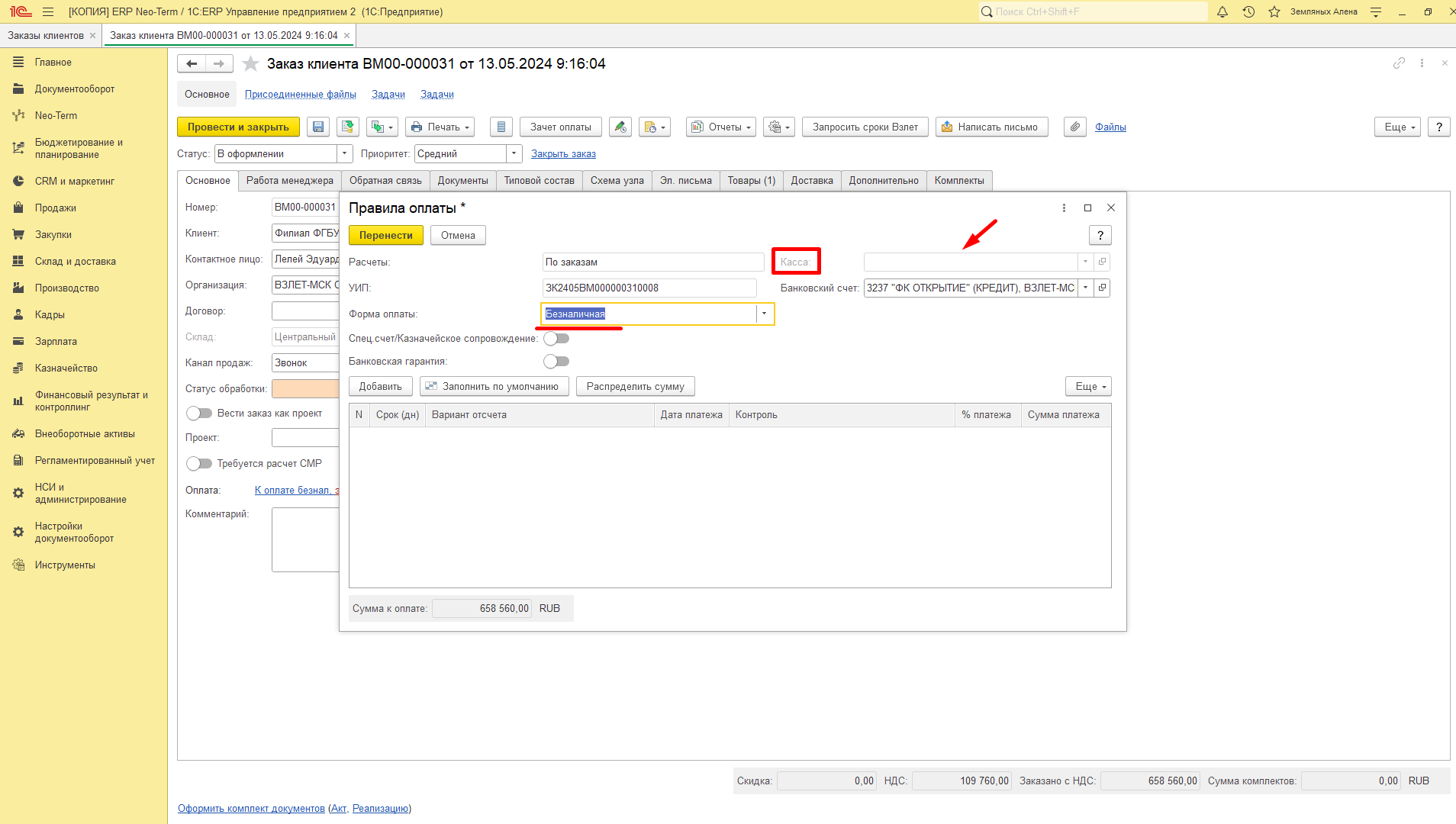
Task: Click the three-dot menu of payment rules dialog
Action: point(1064,208)
